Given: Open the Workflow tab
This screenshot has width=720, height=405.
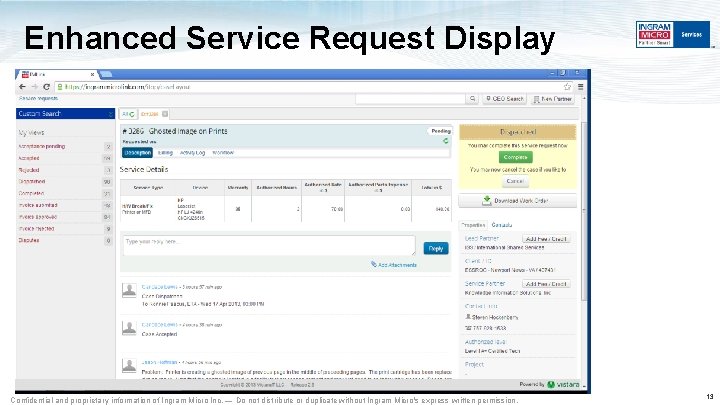Looking at the screenshot, I should (223, 152).
